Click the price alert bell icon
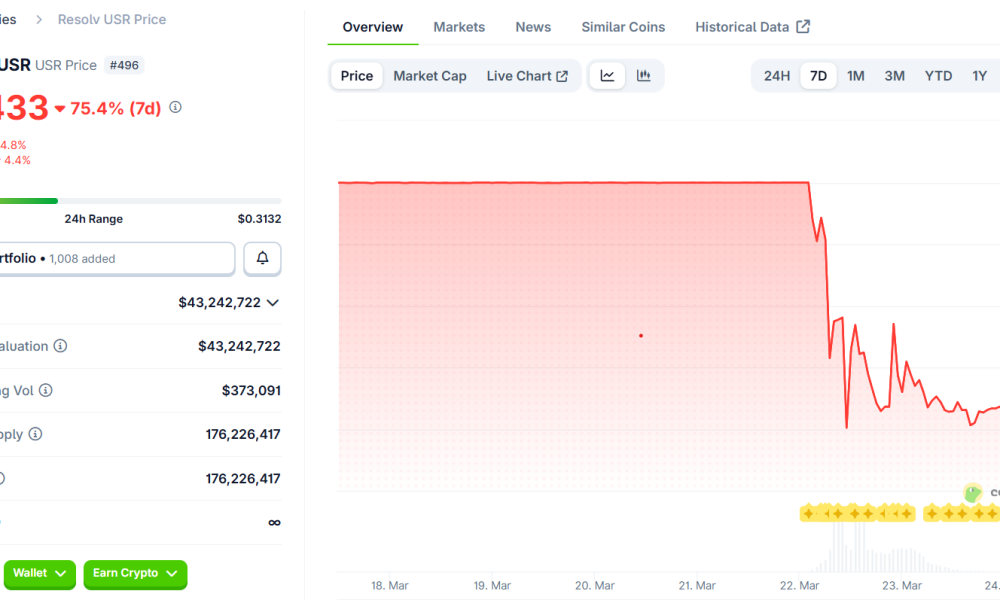The image size is (1000, 600). (262, 258)
